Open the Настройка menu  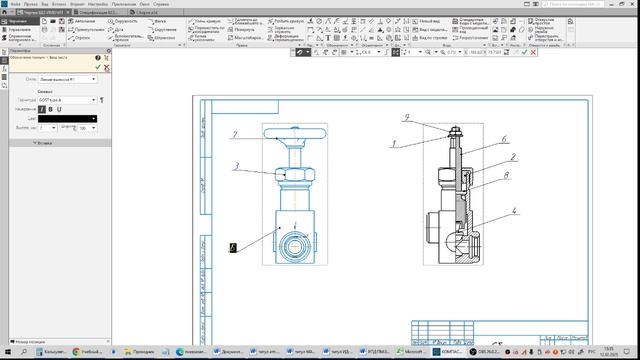[98, 4]
